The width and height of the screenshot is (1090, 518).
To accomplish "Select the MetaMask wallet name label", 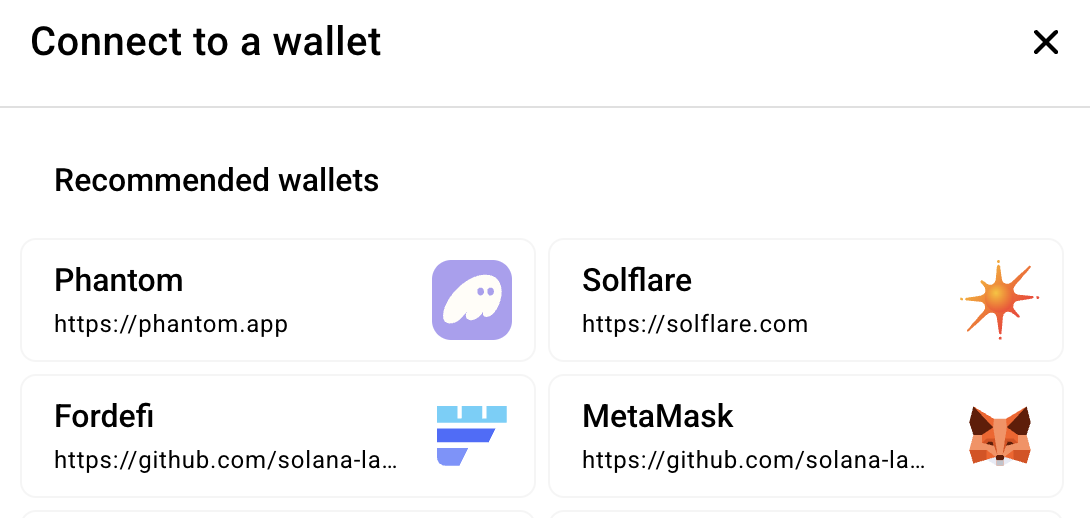I will (x=658, y=416).
